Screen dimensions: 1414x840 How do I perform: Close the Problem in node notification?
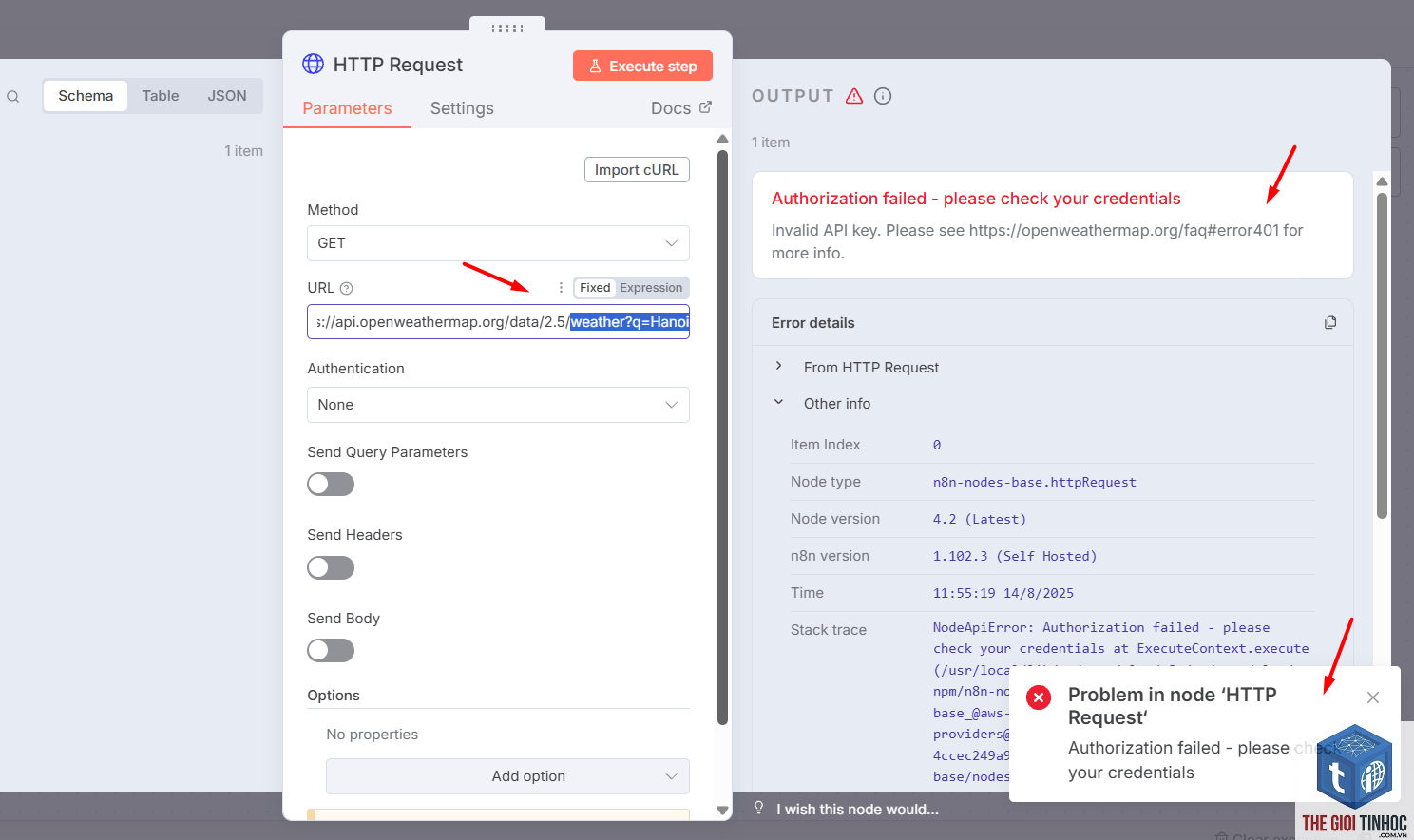[1372, 697]
